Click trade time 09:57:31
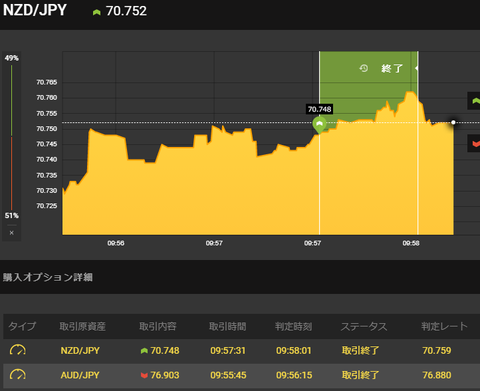This screenshot has width=480, height=391. pos(228,351)
